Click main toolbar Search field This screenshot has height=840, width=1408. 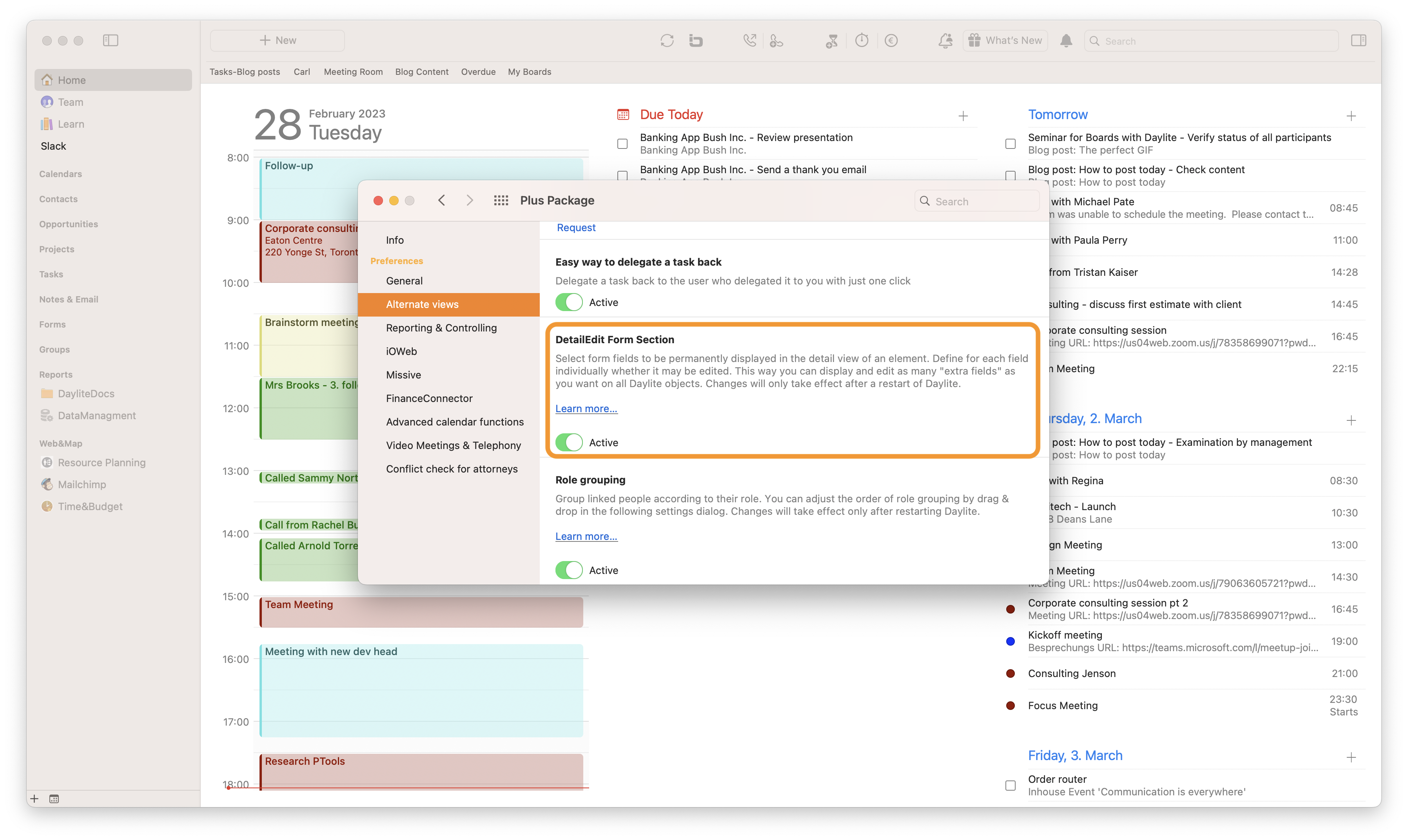(1211, 41)
